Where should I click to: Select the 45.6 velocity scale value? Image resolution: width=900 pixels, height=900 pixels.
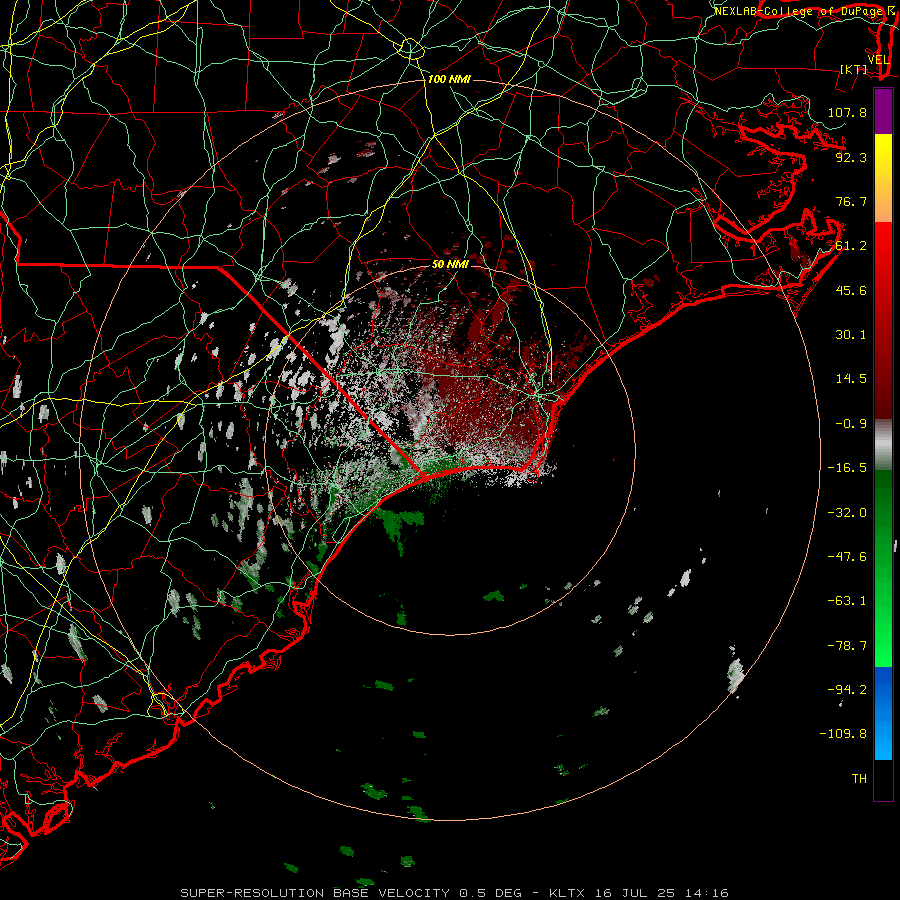(x=851, y=290)
